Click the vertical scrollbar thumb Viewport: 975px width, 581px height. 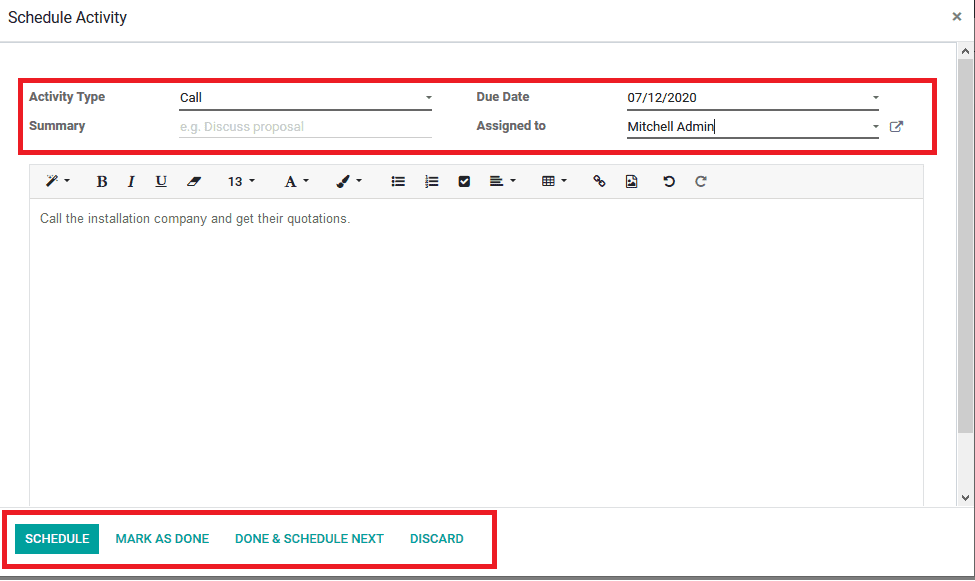pos(965,246)
